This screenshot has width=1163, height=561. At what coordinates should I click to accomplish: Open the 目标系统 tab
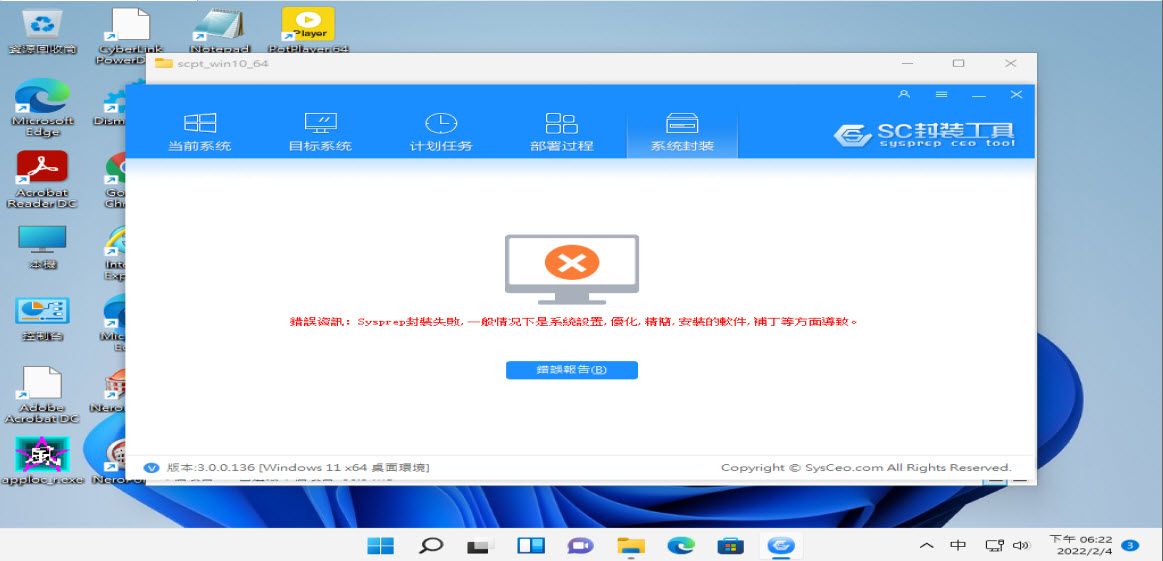click(x=320, y=133)
